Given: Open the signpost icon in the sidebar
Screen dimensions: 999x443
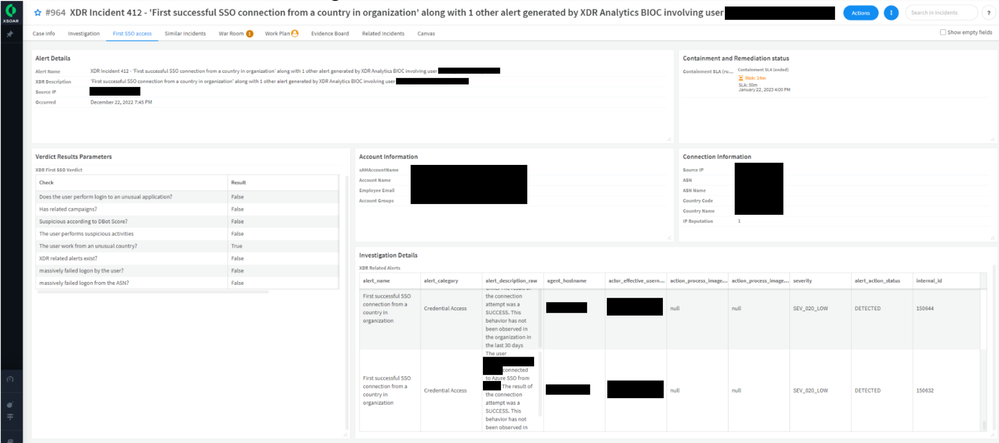Looking at the screenshot, I should (10, 416).
